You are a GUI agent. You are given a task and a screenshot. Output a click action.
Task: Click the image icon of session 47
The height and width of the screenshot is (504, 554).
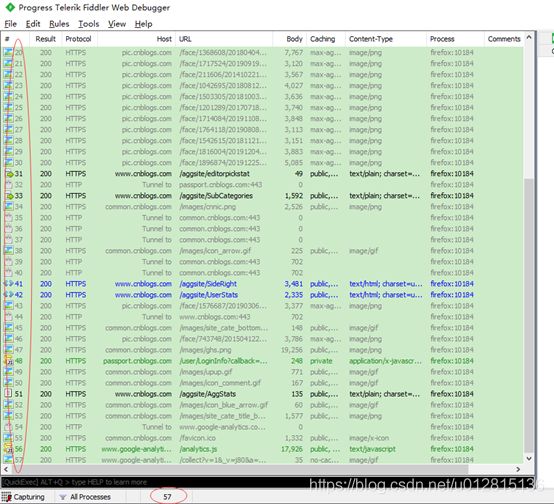pyautogui.click(x=8, y=350)
